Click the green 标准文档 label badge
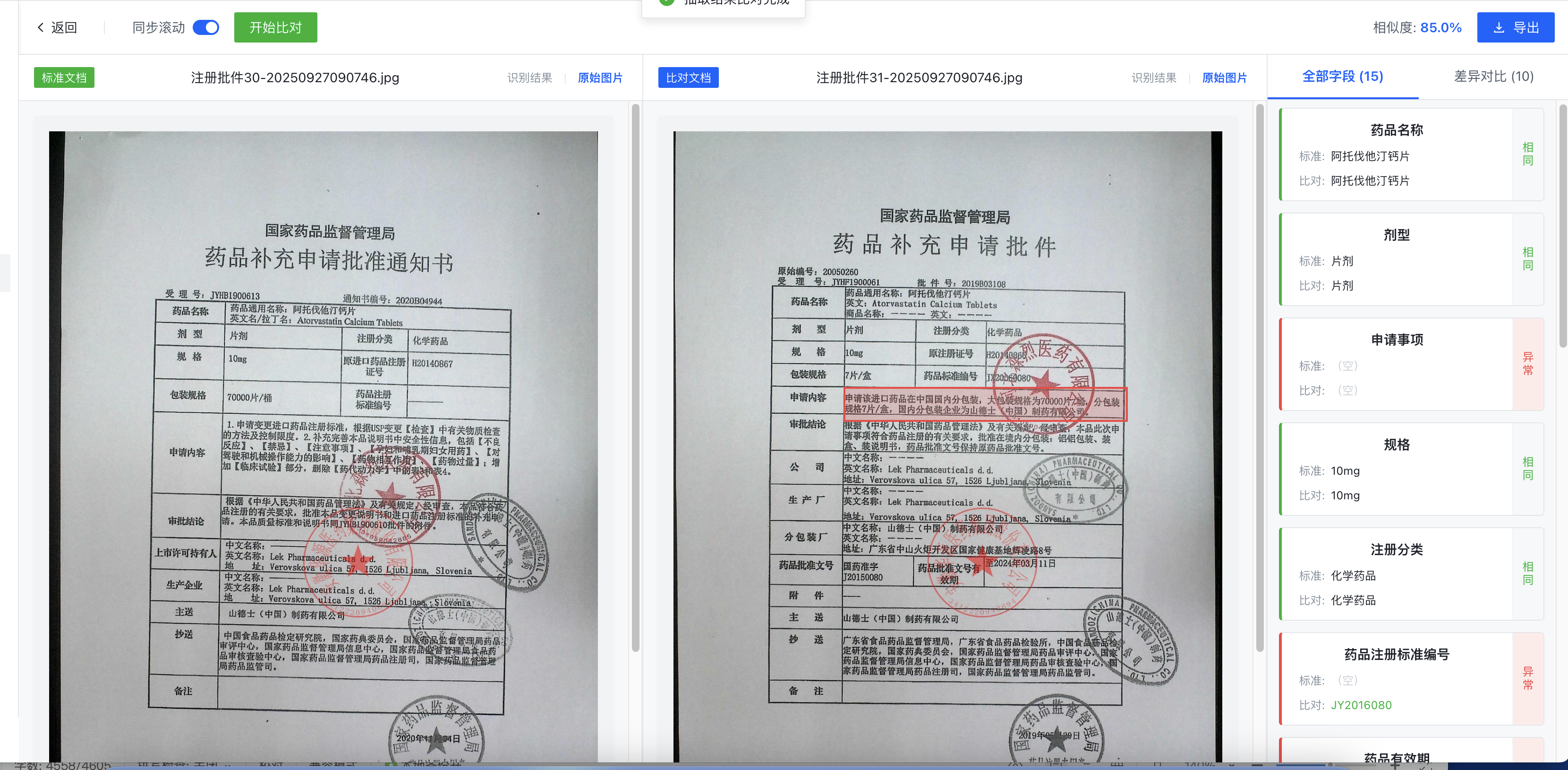Screen dimensions: 1568x770 click(x=64, y=78)
